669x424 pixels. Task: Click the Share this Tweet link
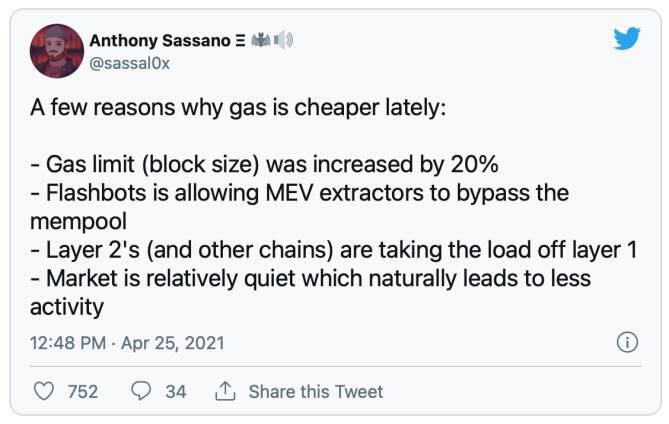(x=315, y=391)
